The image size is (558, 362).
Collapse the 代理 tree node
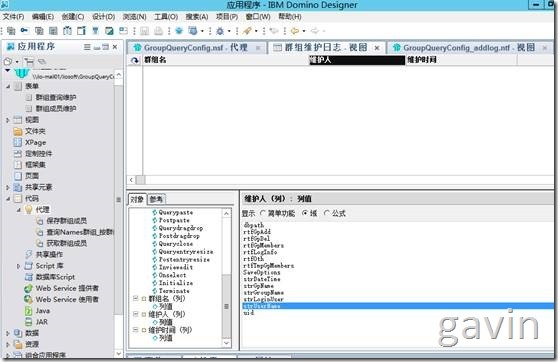click(19, 210)
